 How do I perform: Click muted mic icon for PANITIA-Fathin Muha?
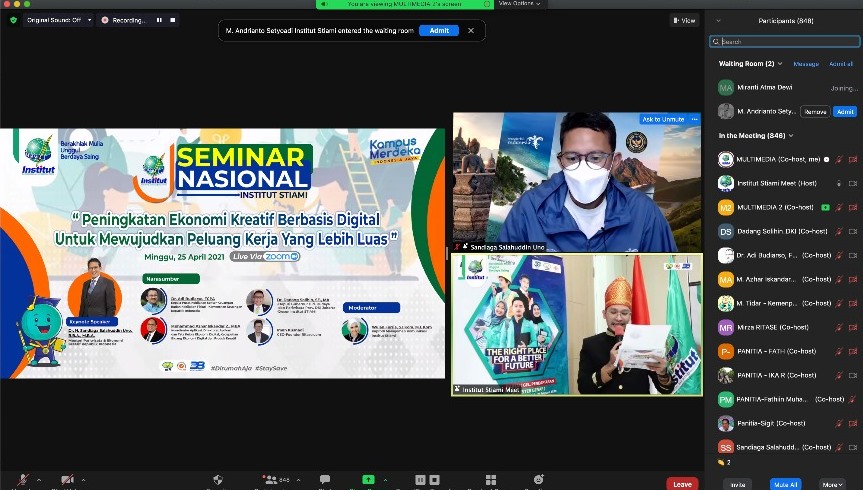pos(852,399)
